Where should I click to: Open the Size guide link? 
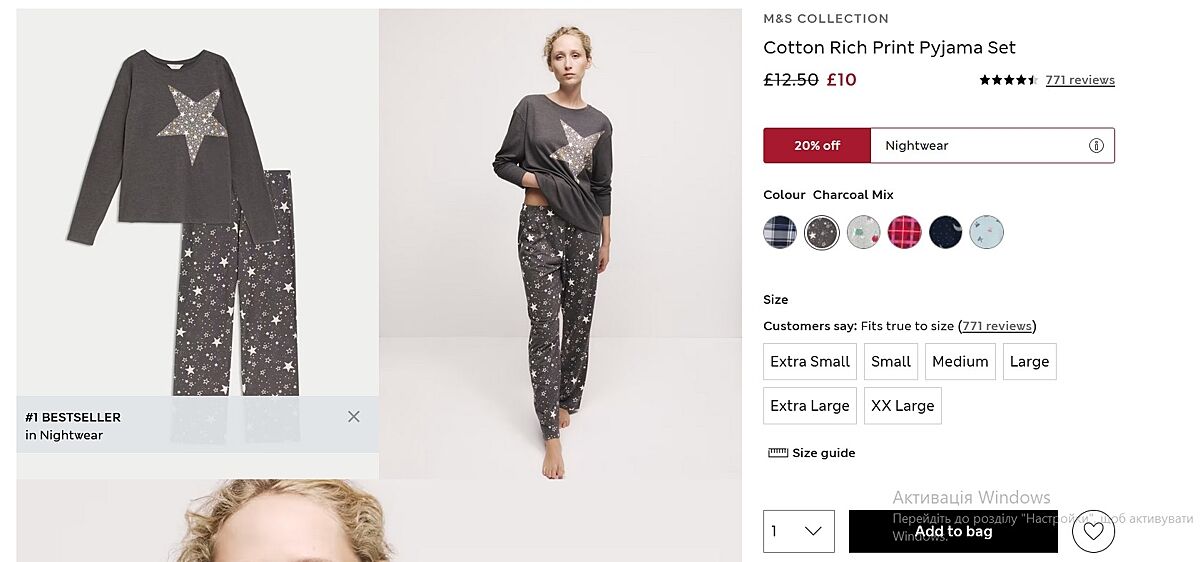[823, 453]
